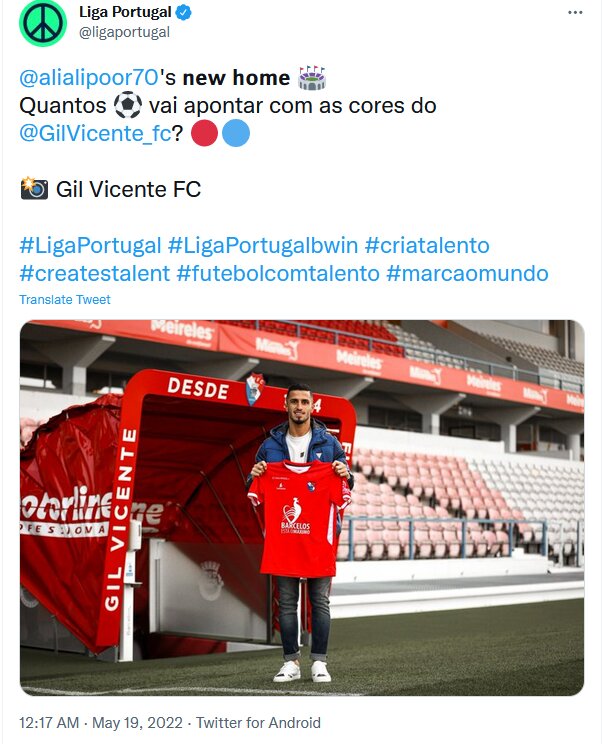Click the blue verified badge icon
This screenshot has width=602, height=744.
pyautogui.click(x=184, y=13)
